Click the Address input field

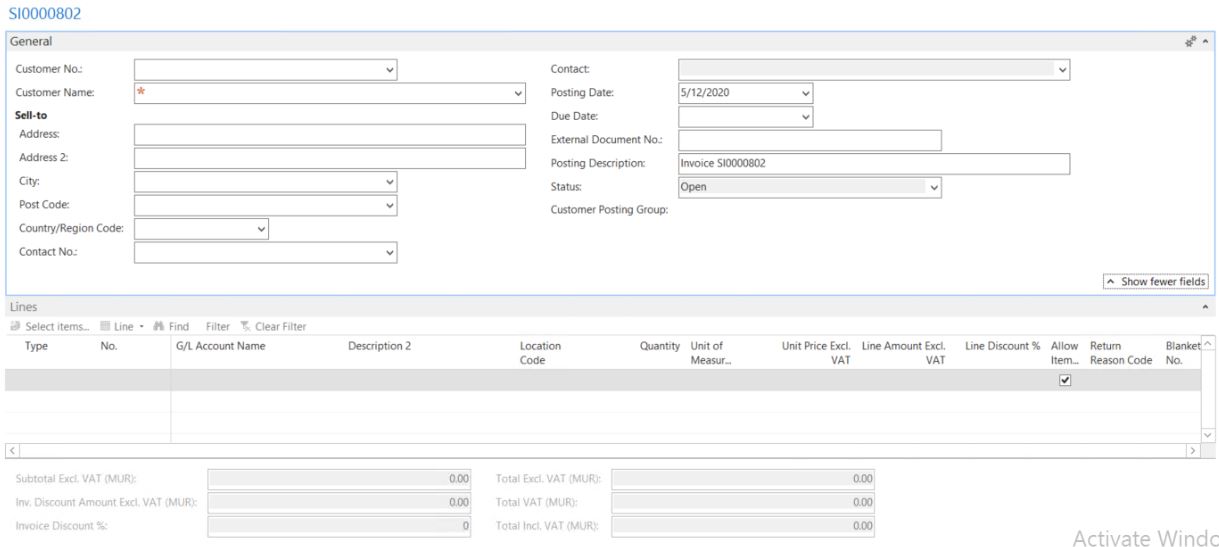[x=330, y=135]
